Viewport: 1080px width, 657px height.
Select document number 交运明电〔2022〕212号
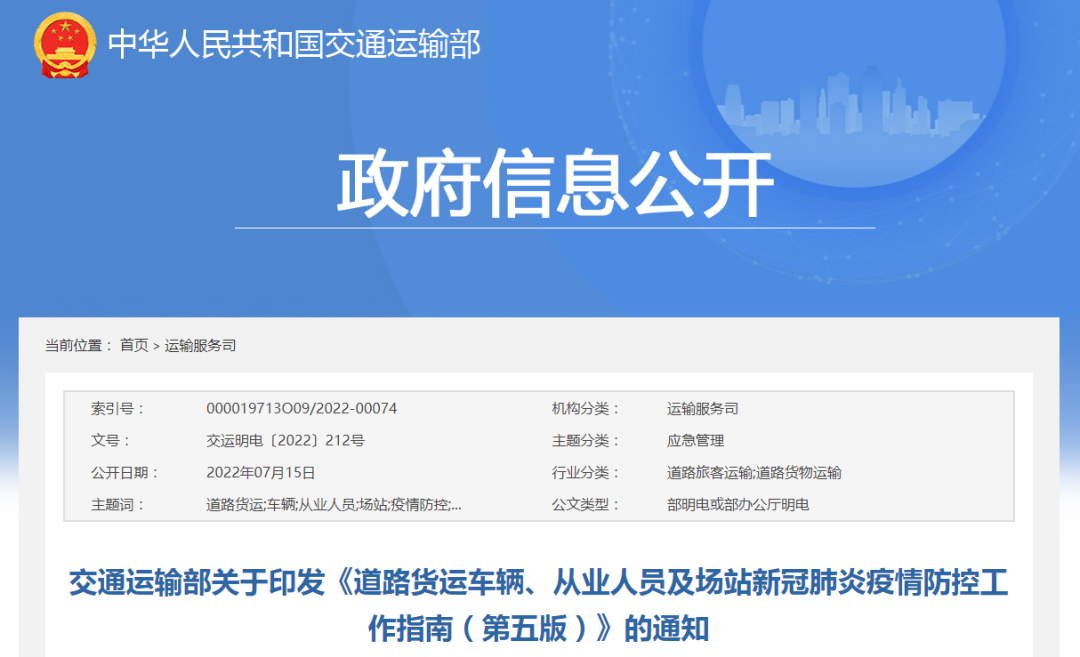(286, 441)
